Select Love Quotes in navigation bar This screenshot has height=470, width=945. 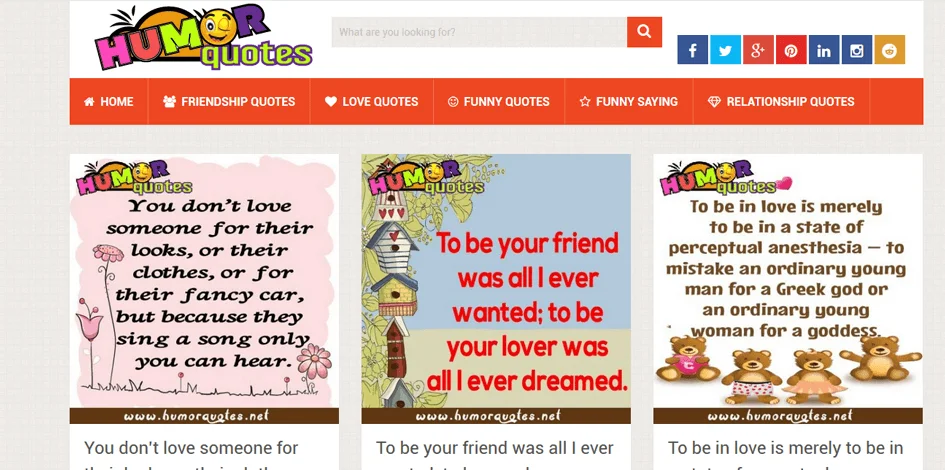point(372,101)
